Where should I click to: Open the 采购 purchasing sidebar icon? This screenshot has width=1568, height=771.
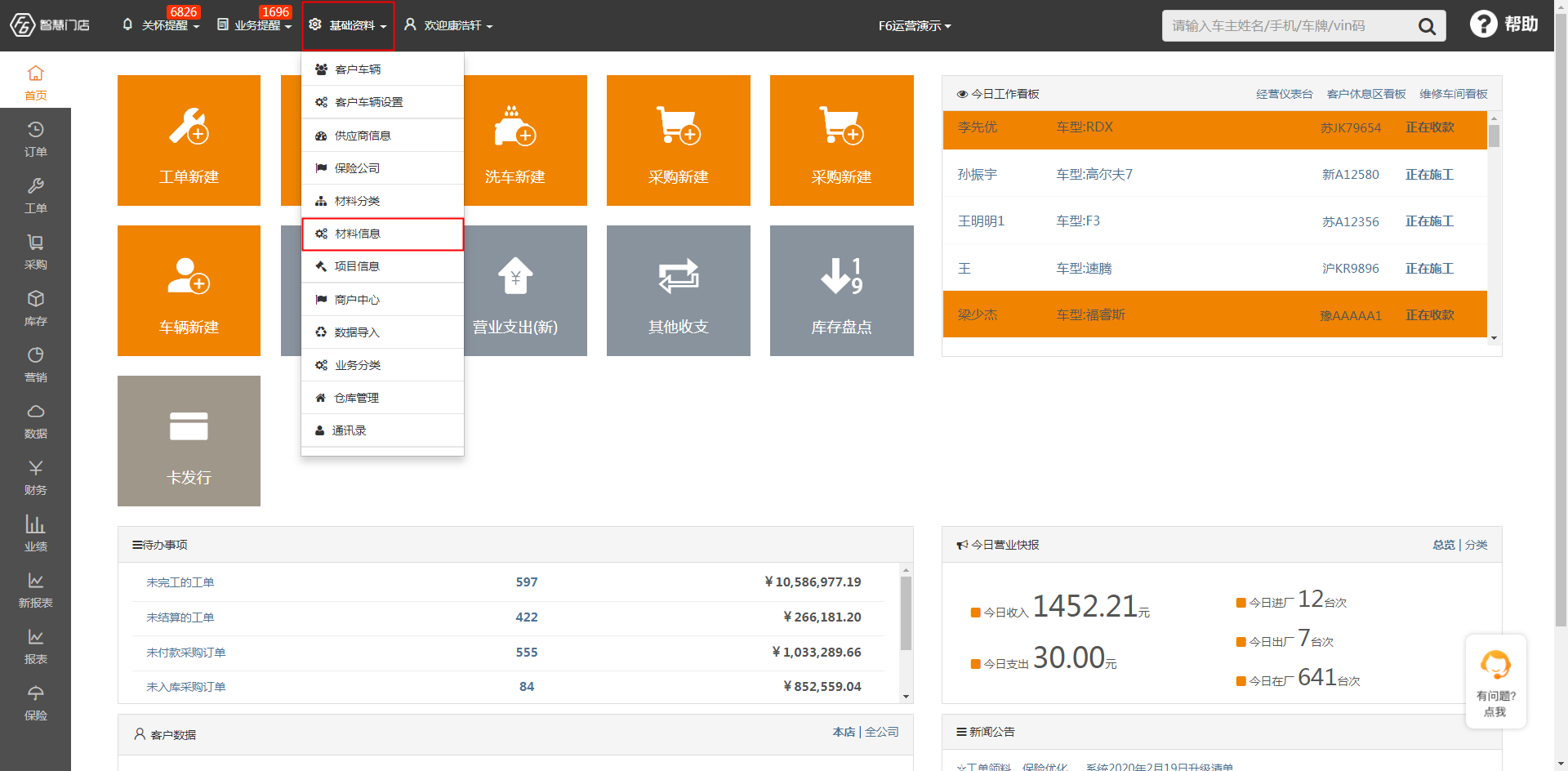(35, 252)
